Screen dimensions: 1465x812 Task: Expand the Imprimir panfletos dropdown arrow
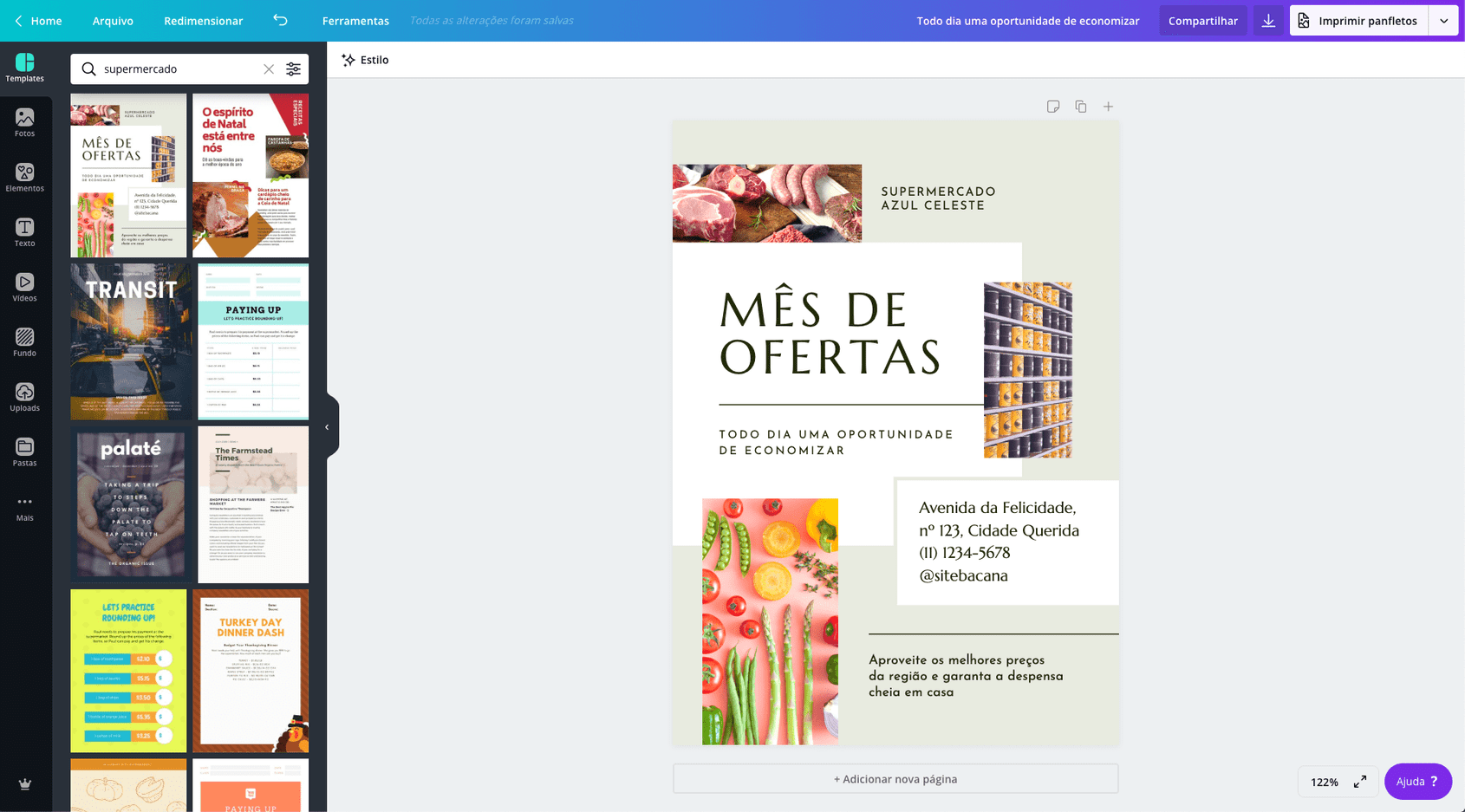pyautogui.click(x=1443, y=21)
